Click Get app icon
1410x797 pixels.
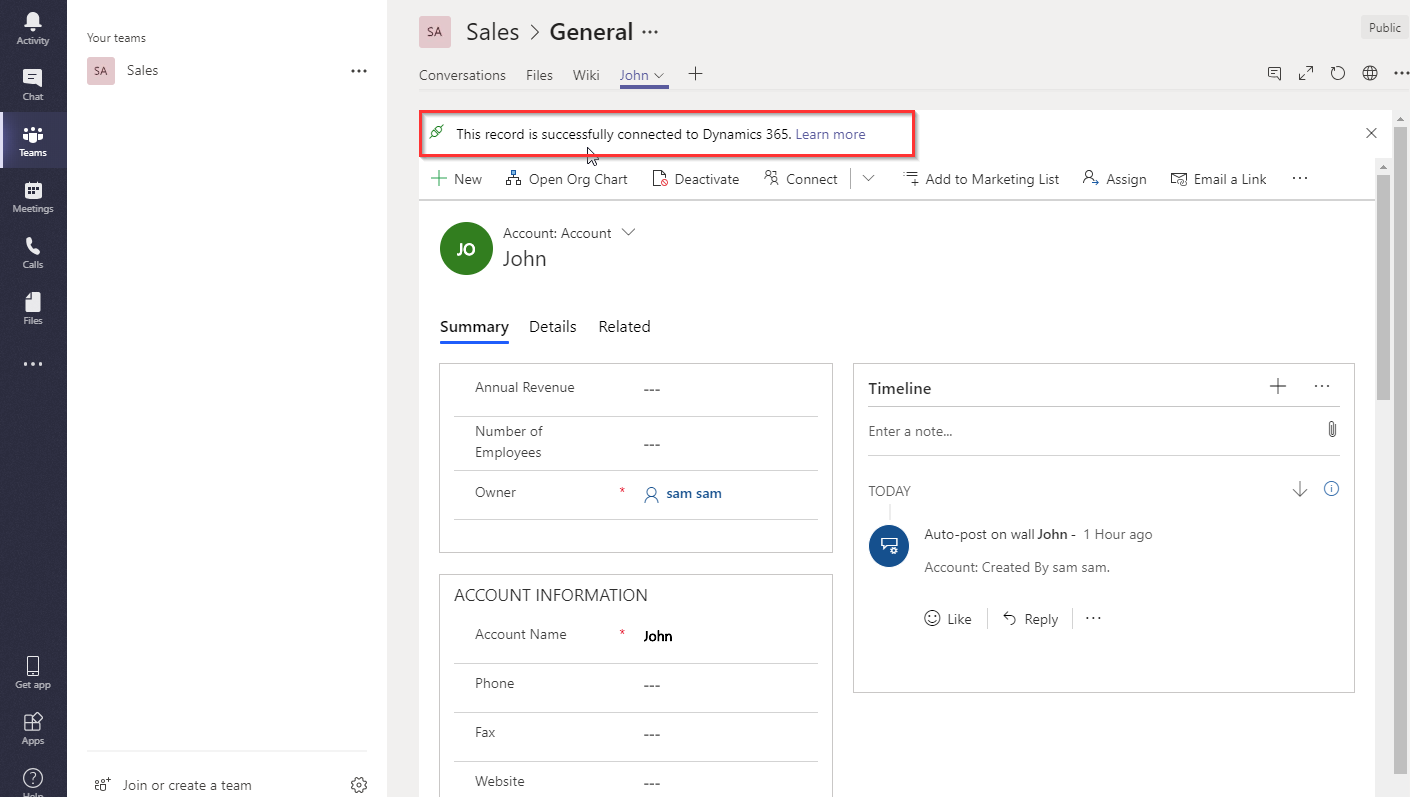[x=33, y=672]
